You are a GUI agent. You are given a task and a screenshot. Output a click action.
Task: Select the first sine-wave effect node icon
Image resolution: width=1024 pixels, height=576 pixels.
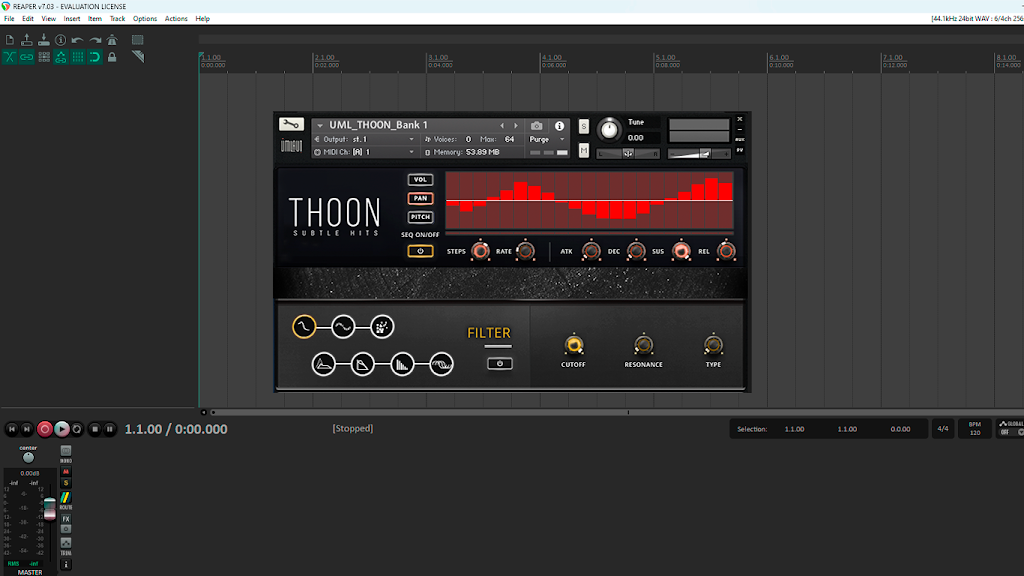point(304,327)
